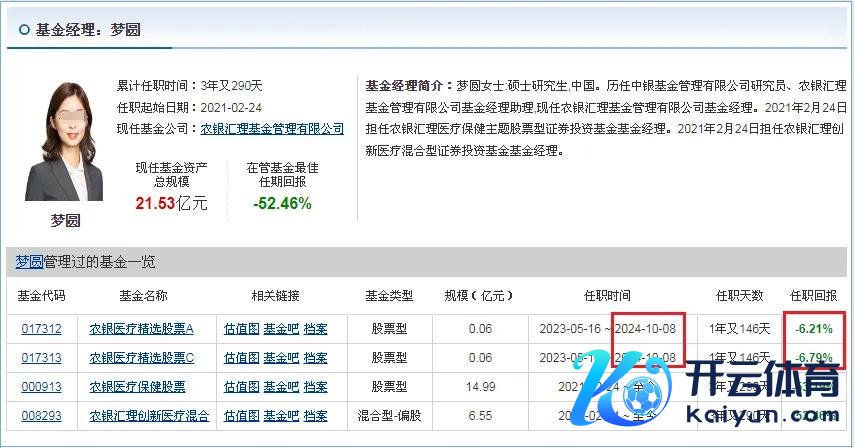Open the fund manager 梦圆 portrait photo

65,141
